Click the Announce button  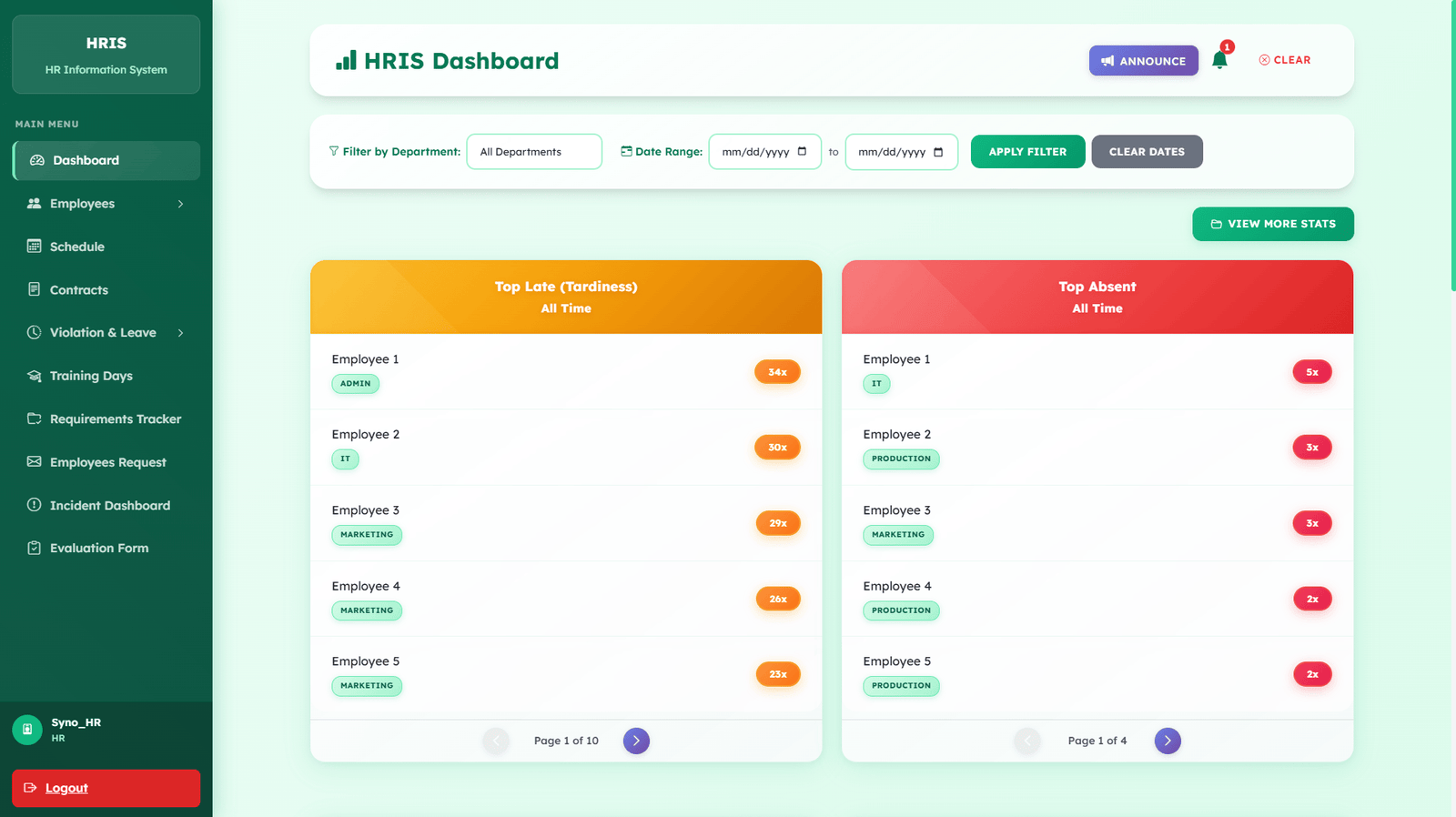point(1143,61)
